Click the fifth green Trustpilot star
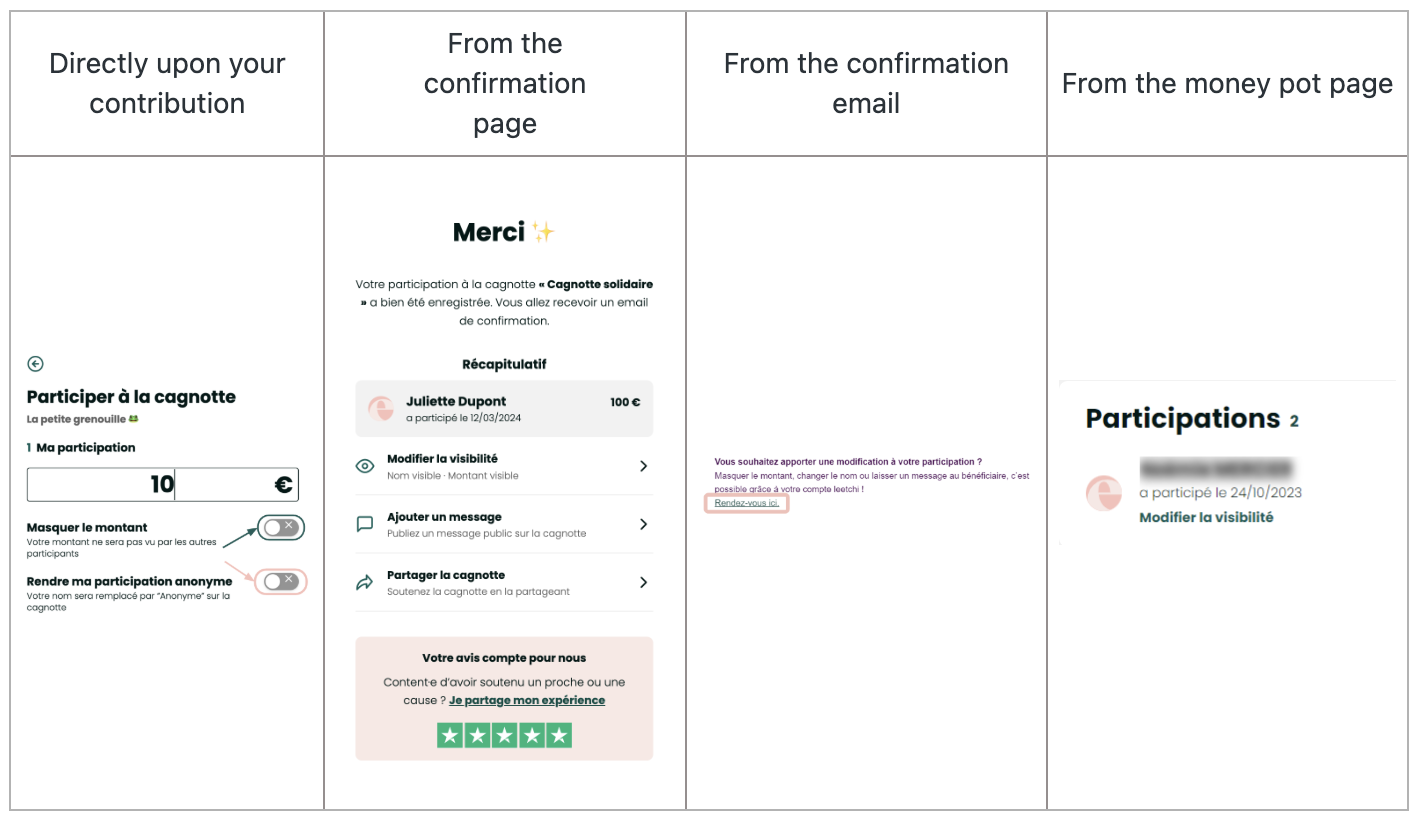1418x822 pixels. (x=559, y=736)
